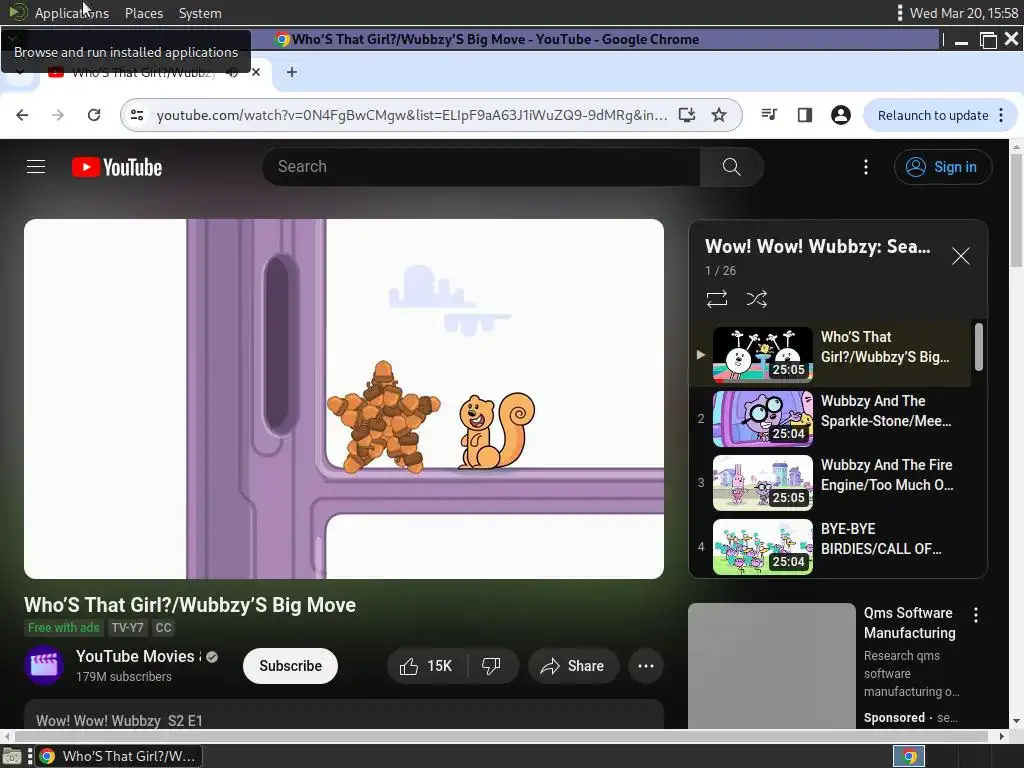1024x768 pixels.
Task: Click the Qms Software ad thumbnail
Action: (771, 665)
